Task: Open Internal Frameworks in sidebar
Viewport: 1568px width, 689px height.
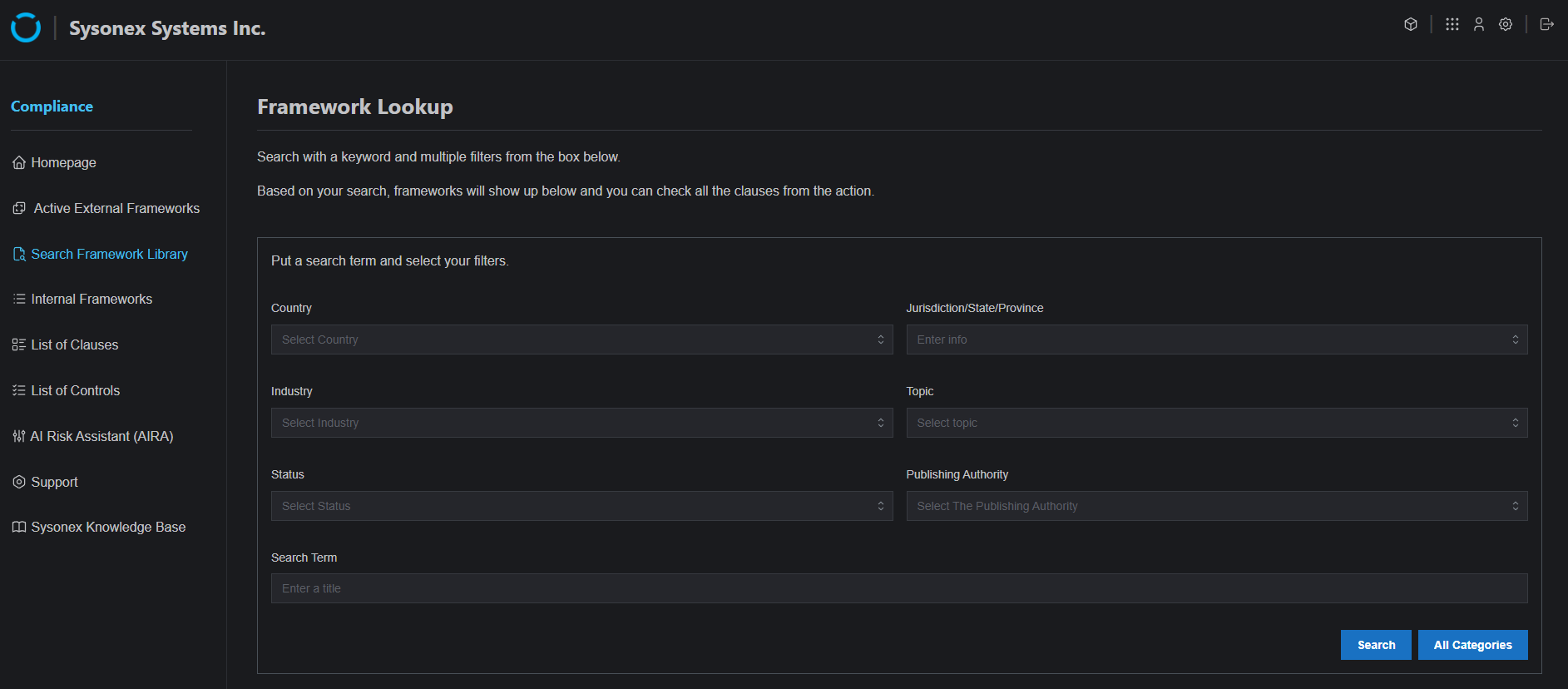Action: [x=92, y=299]
